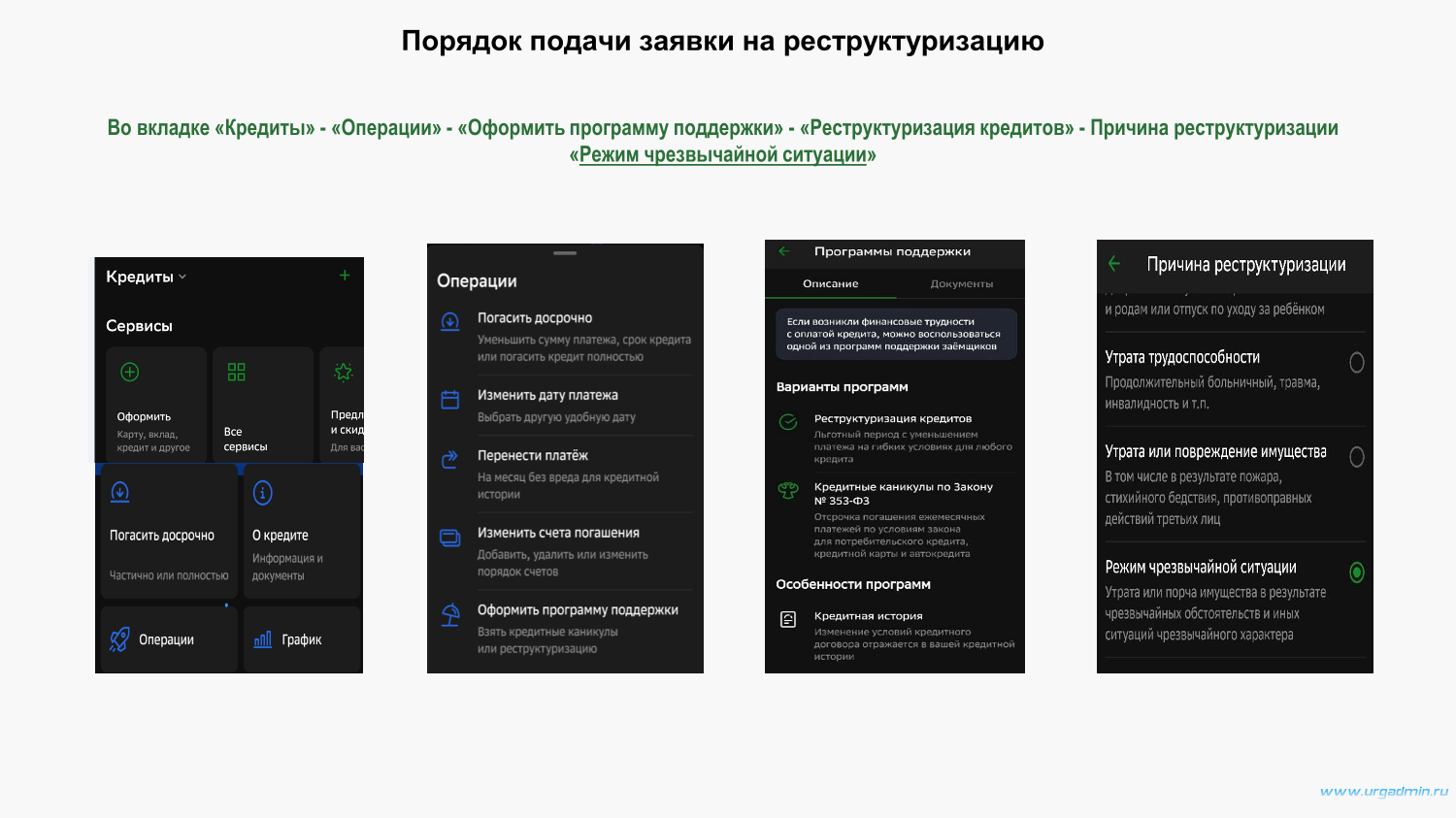The height and width of the screenshot is (818, 1456).
Task: Expand the Кредиты dropdown chevron
Action: click(182, 278)
